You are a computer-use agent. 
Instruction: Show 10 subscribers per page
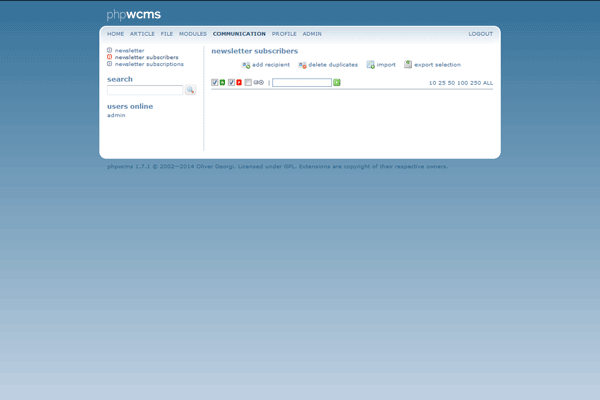tap(432, 83)
